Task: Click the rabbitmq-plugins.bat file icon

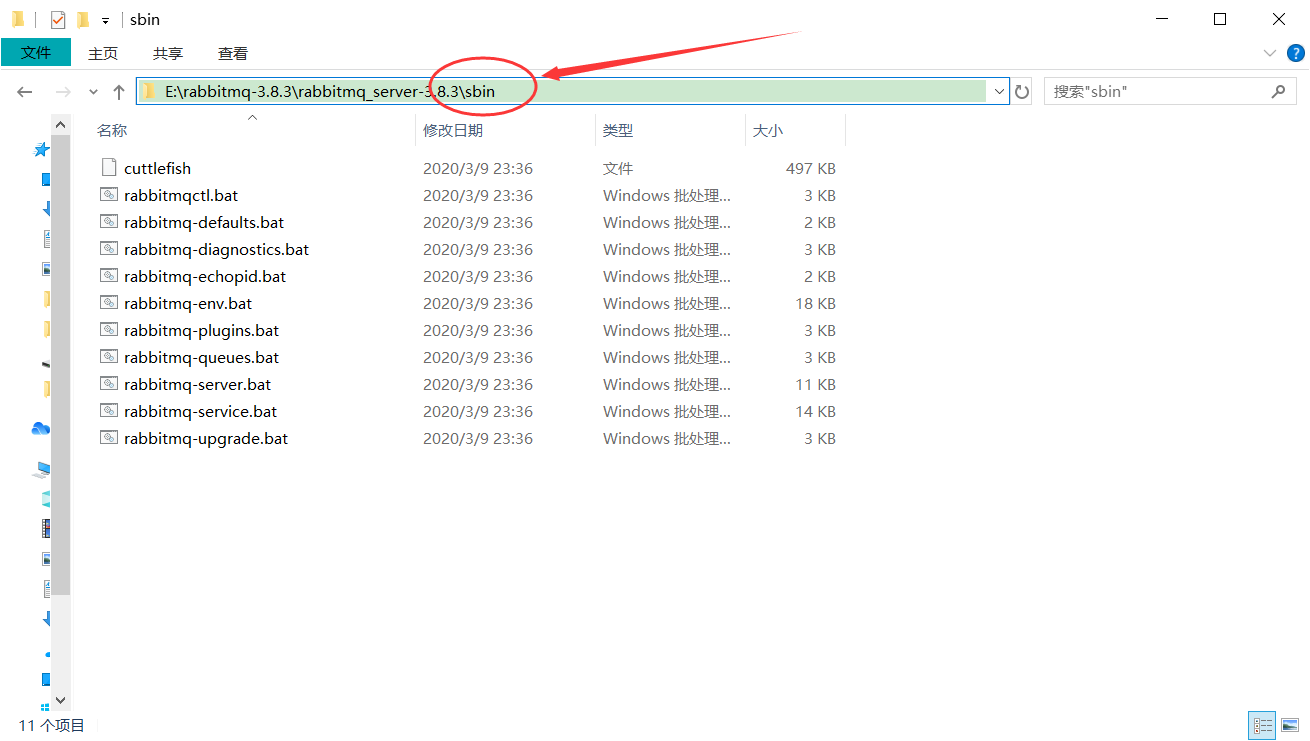Action: (109, 330)
